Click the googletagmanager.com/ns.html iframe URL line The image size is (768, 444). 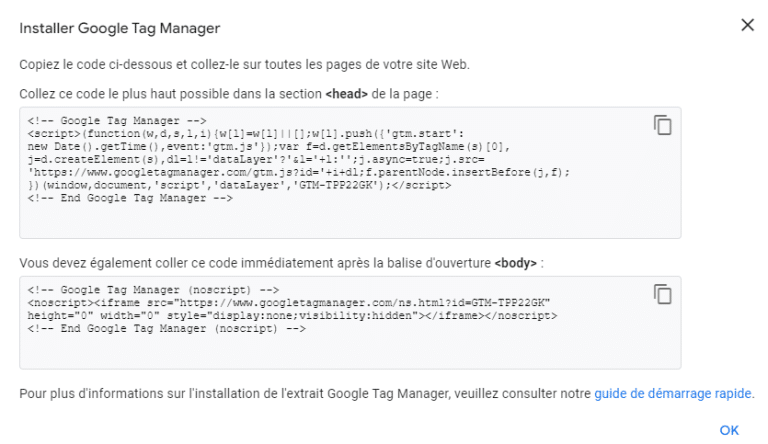(x=289, y=303)
